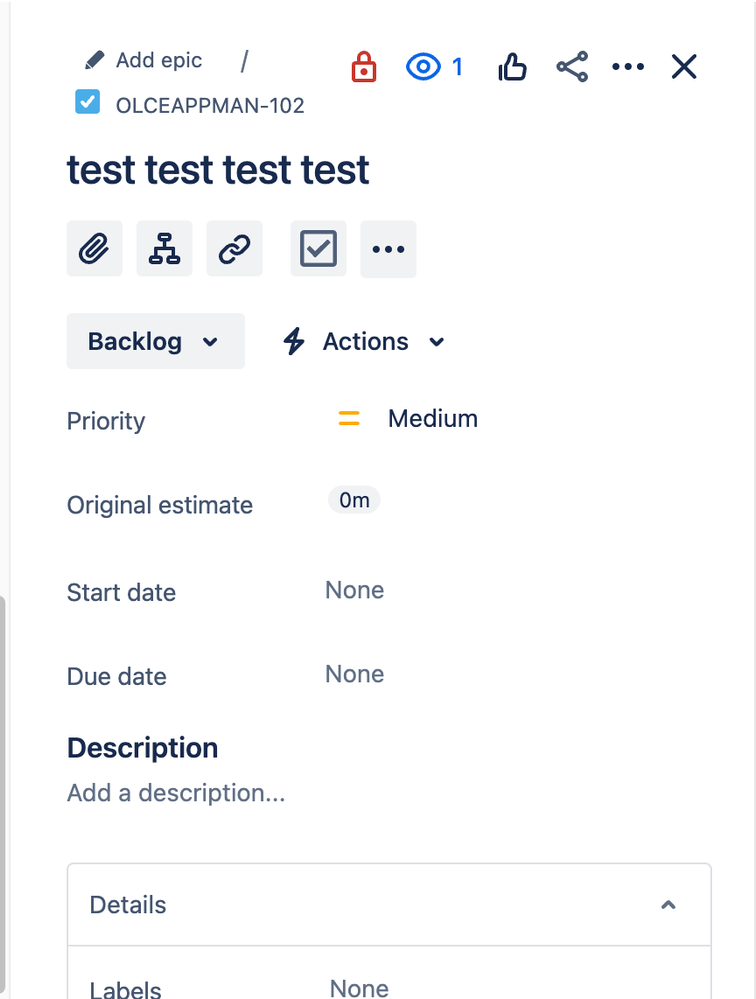The width and height of the screenshot is (756, 999).
Task: Open the Actions dropdown menu
Action: (364, 341)
